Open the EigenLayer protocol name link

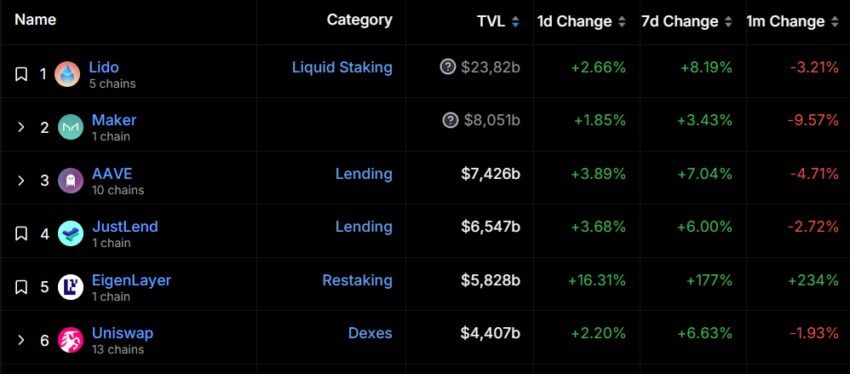(131, 280)
